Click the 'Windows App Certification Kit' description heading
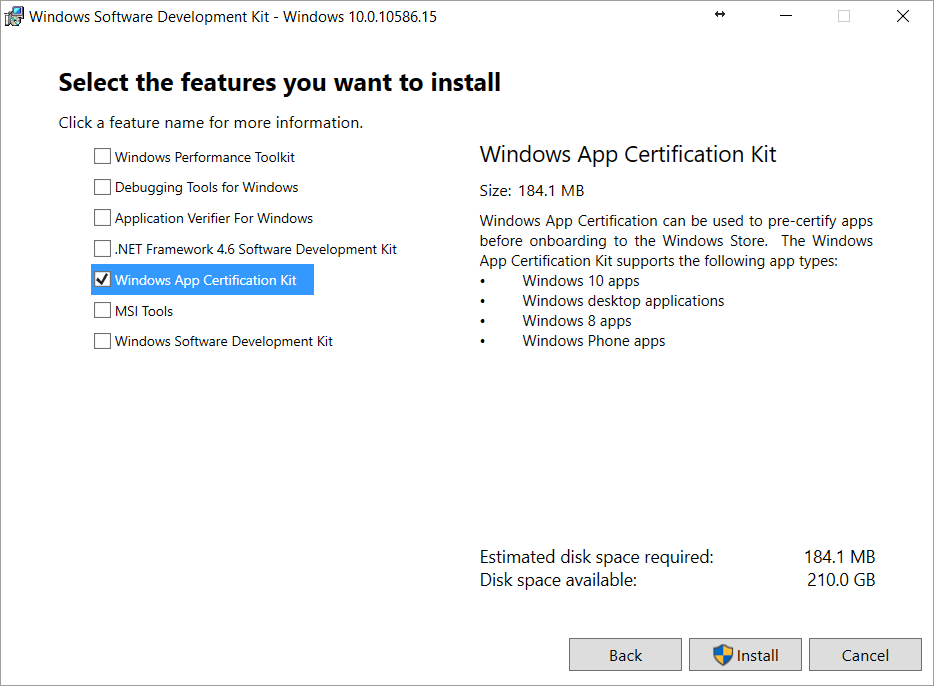This screenshot has width=934, height=686. pos(628,154)
